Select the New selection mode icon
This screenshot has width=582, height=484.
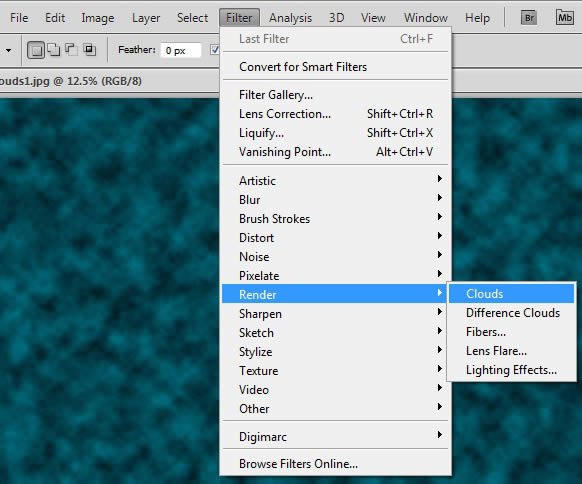(x=36, y=50)
